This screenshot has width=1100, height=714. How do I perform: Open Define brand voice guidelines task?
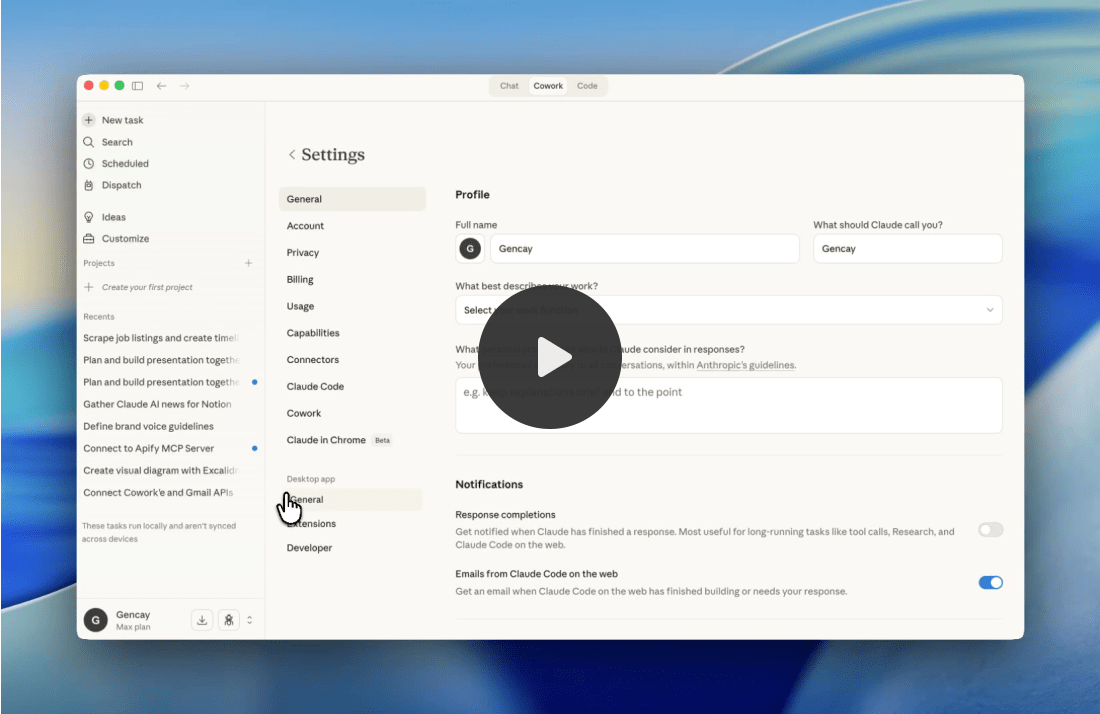coord(149,426)
